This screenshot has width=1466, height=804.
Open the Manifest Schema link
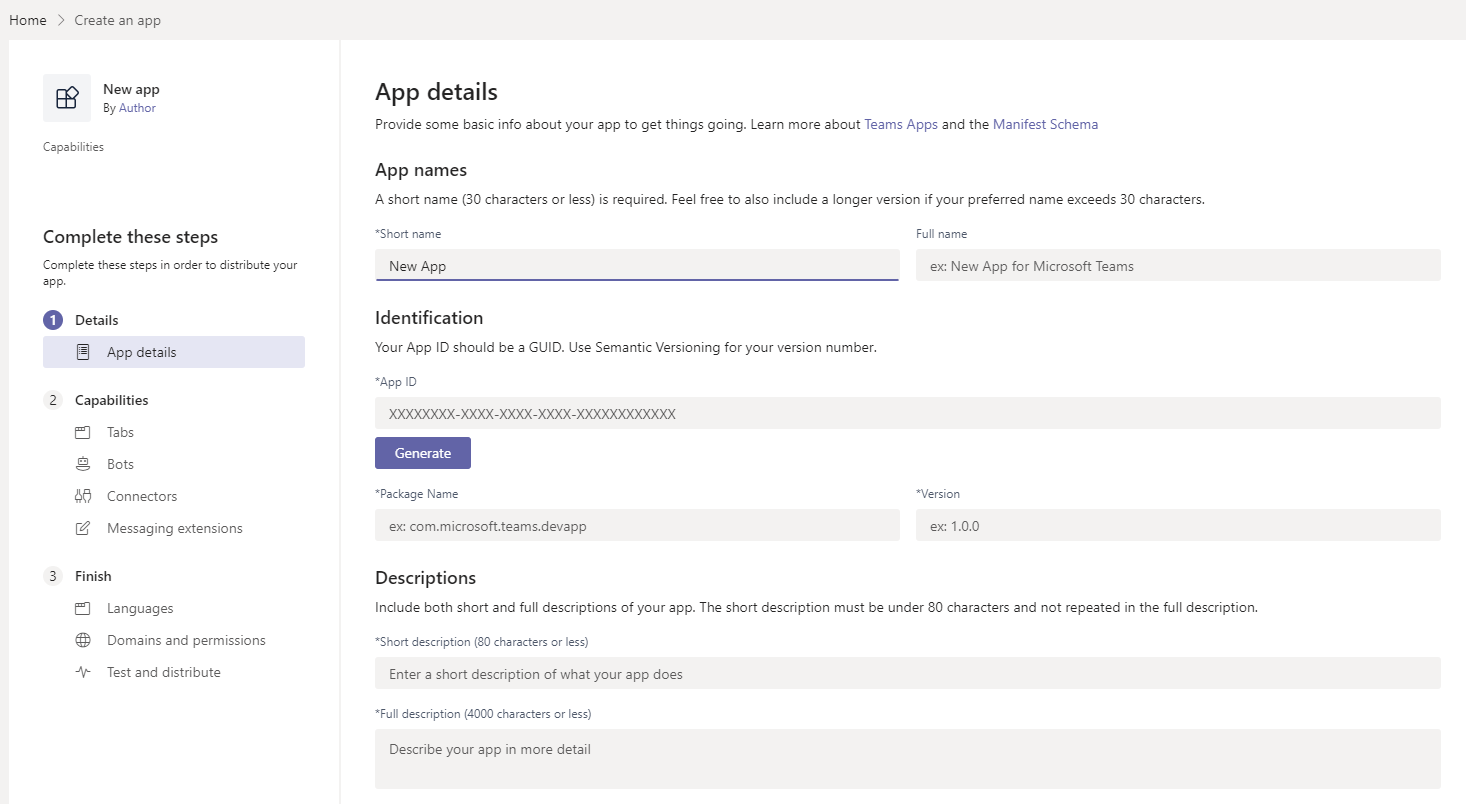coord(1045,125)
